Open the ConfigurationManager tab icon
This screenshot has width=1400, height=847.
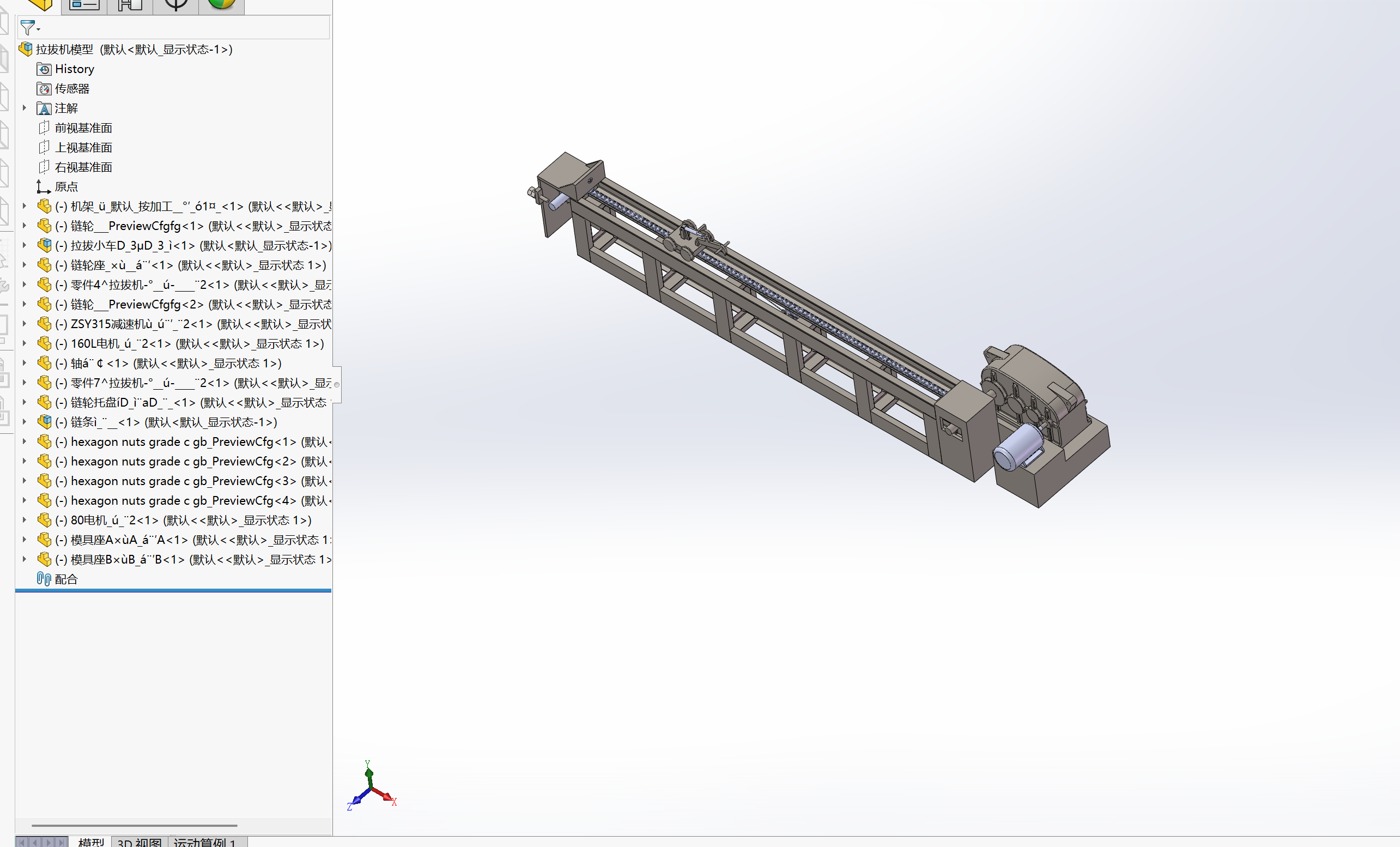click(x=130, y=5)
